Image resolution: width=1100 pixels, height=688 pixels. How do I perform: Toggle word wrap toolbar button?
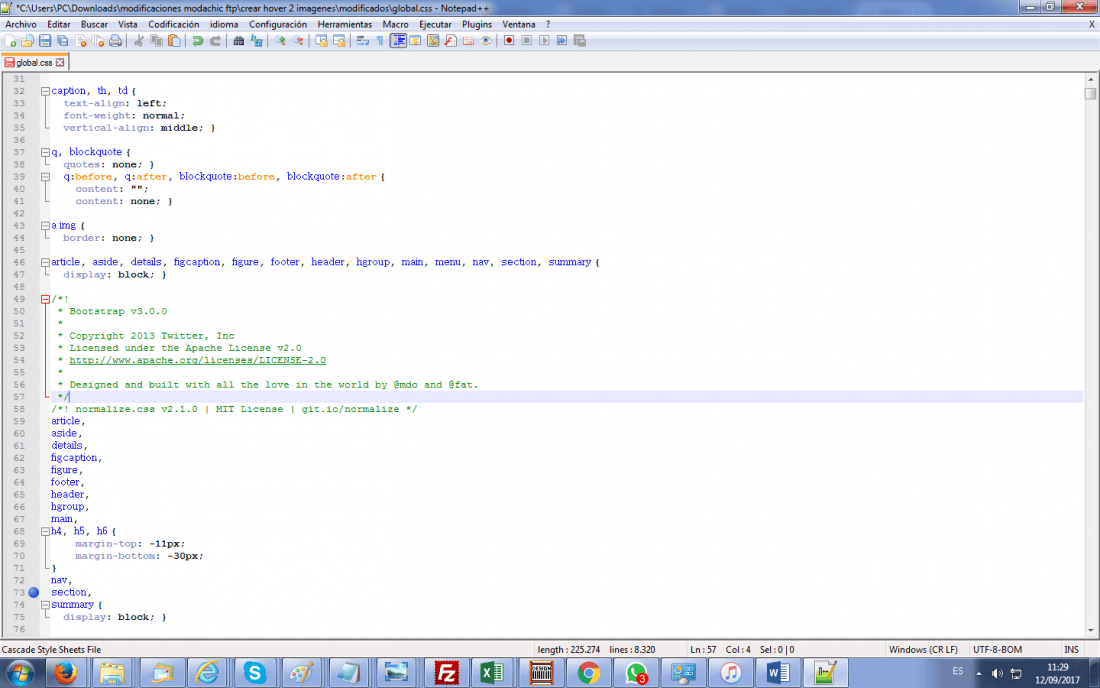click(x=363, y=41)
